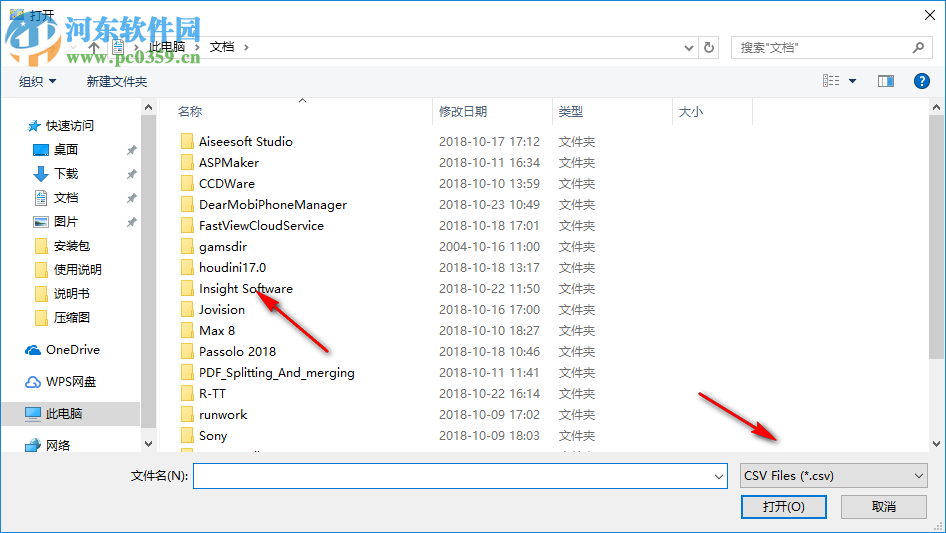The height and width of the screenshot is (533, 946).
Task: Close the 打开 dialog window
Action: coord(930,15)
